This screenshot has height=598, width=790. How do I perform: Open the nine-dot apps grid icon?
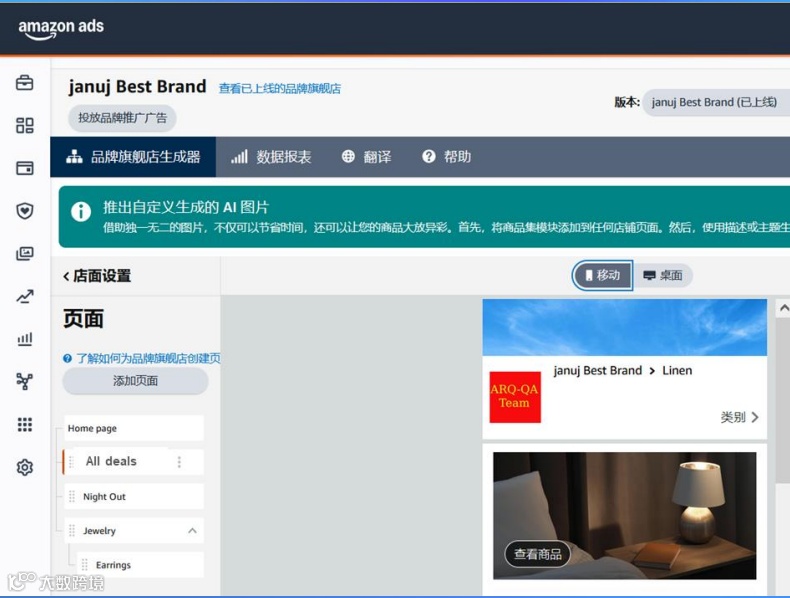coord(25,424)
